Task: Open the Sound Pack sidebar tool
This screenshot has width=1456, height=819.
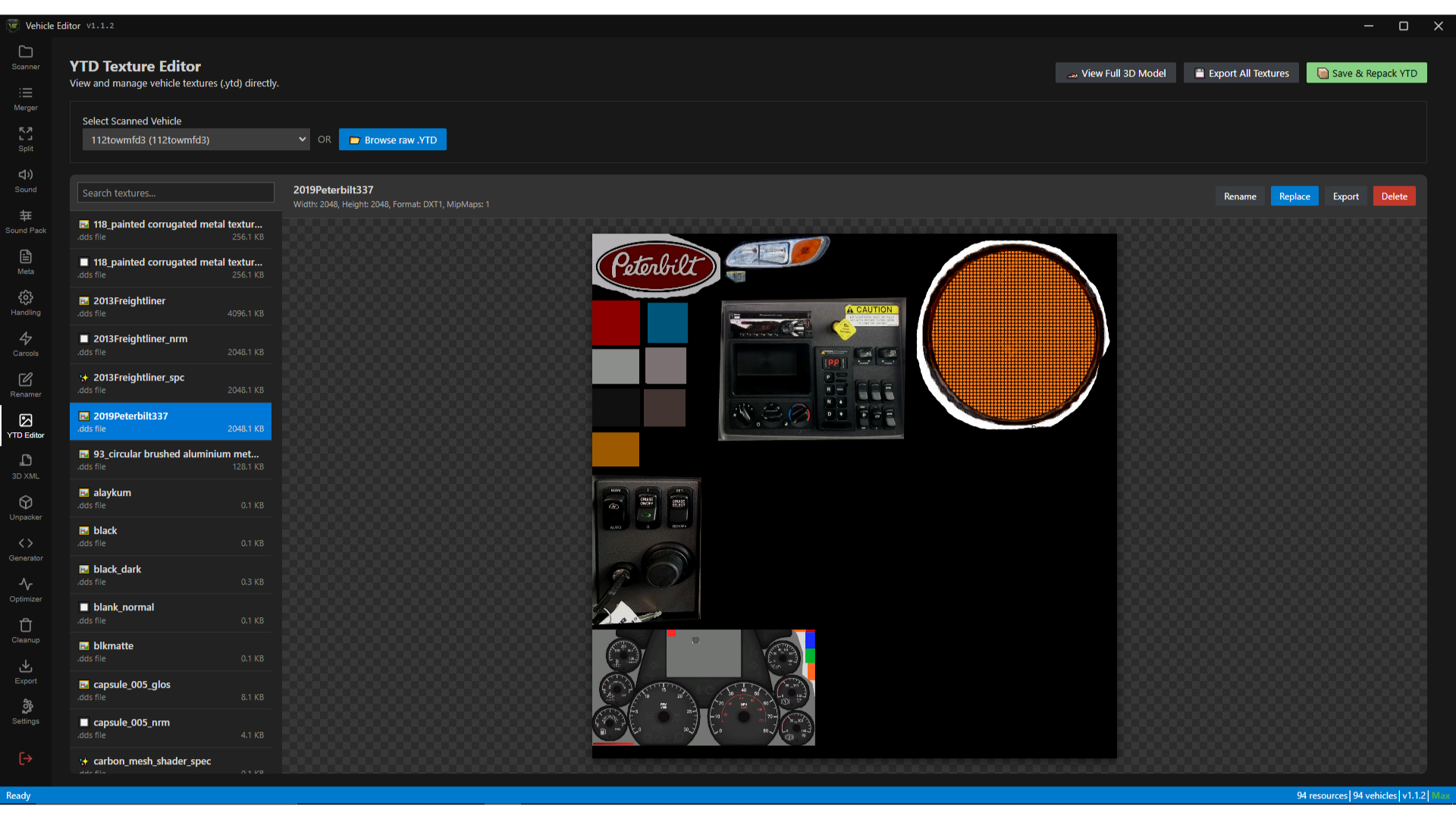Action: (26, 221)
